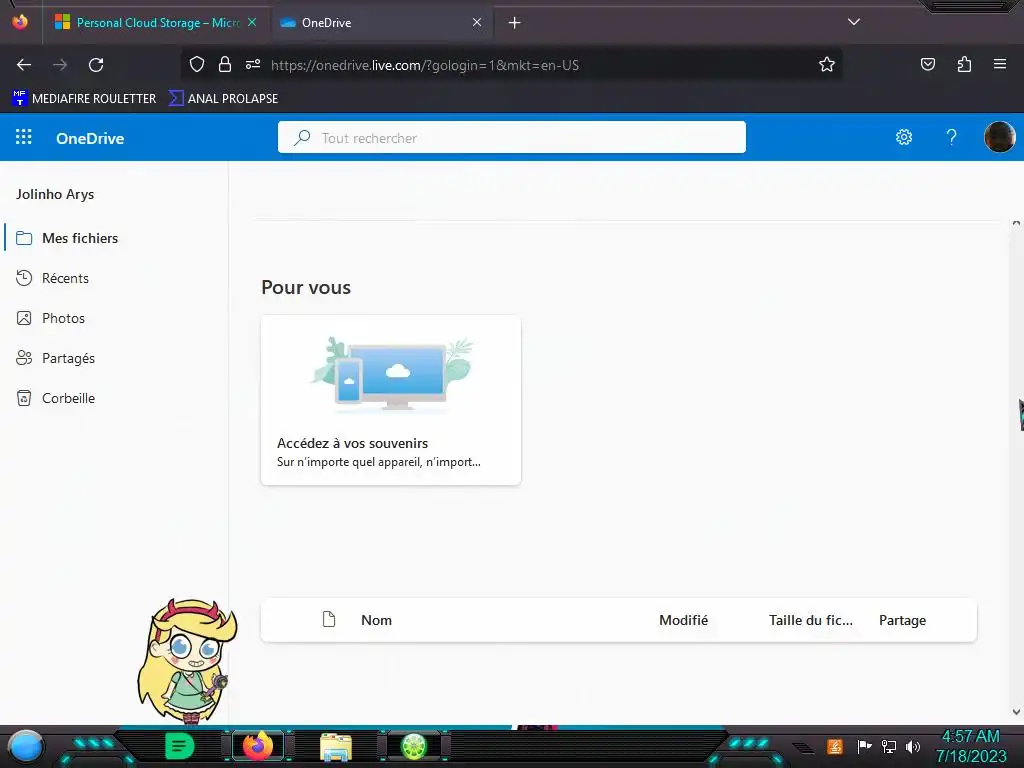The image size is (1024, 768).
Task: Expand the list all tabs chevron
Action: coord(854,22)
